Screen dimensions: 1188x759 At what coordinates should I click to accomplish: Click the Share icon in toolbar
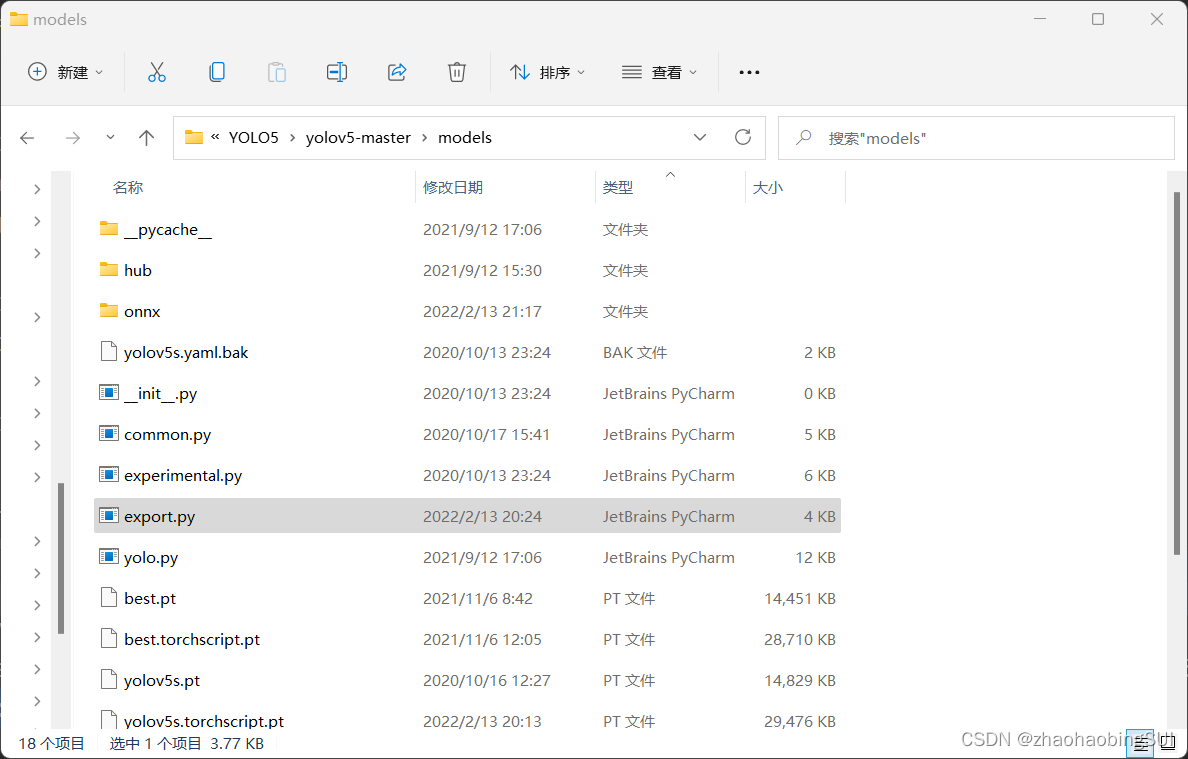coord(397,72)
